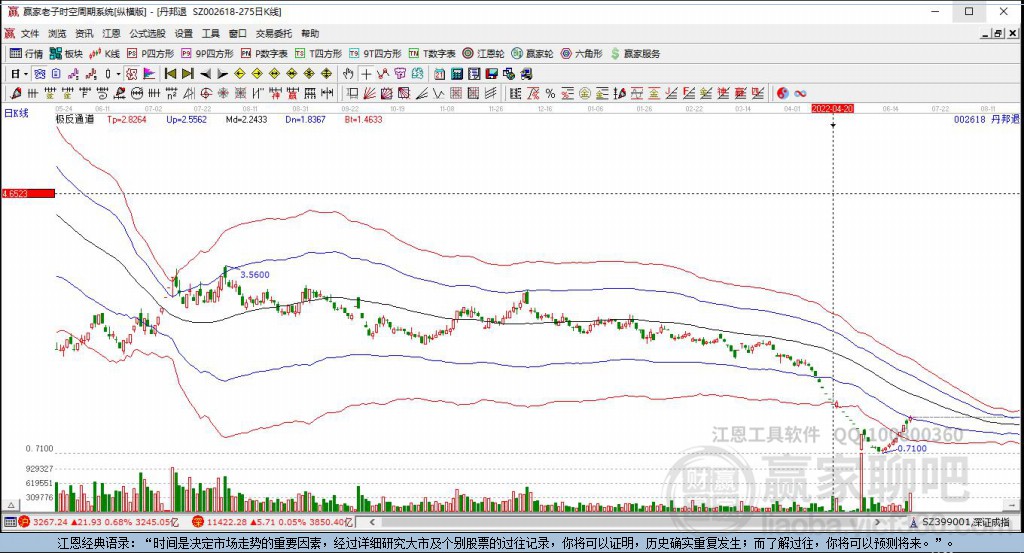Click the Shenzhen index 11422.28 status
1024x553 pixels.
272,522
